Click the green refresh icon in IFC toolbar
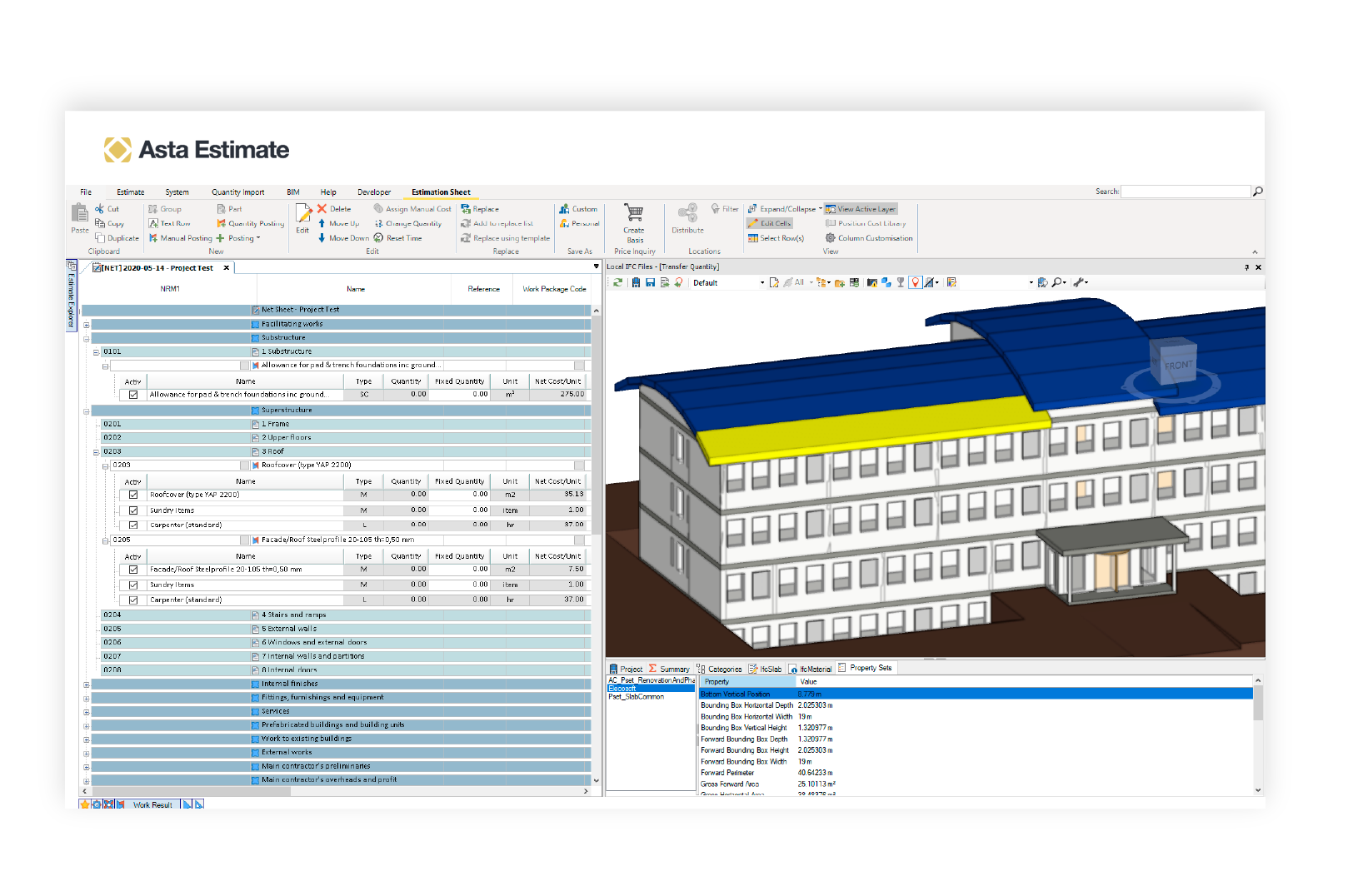 [x=618, y=283]
